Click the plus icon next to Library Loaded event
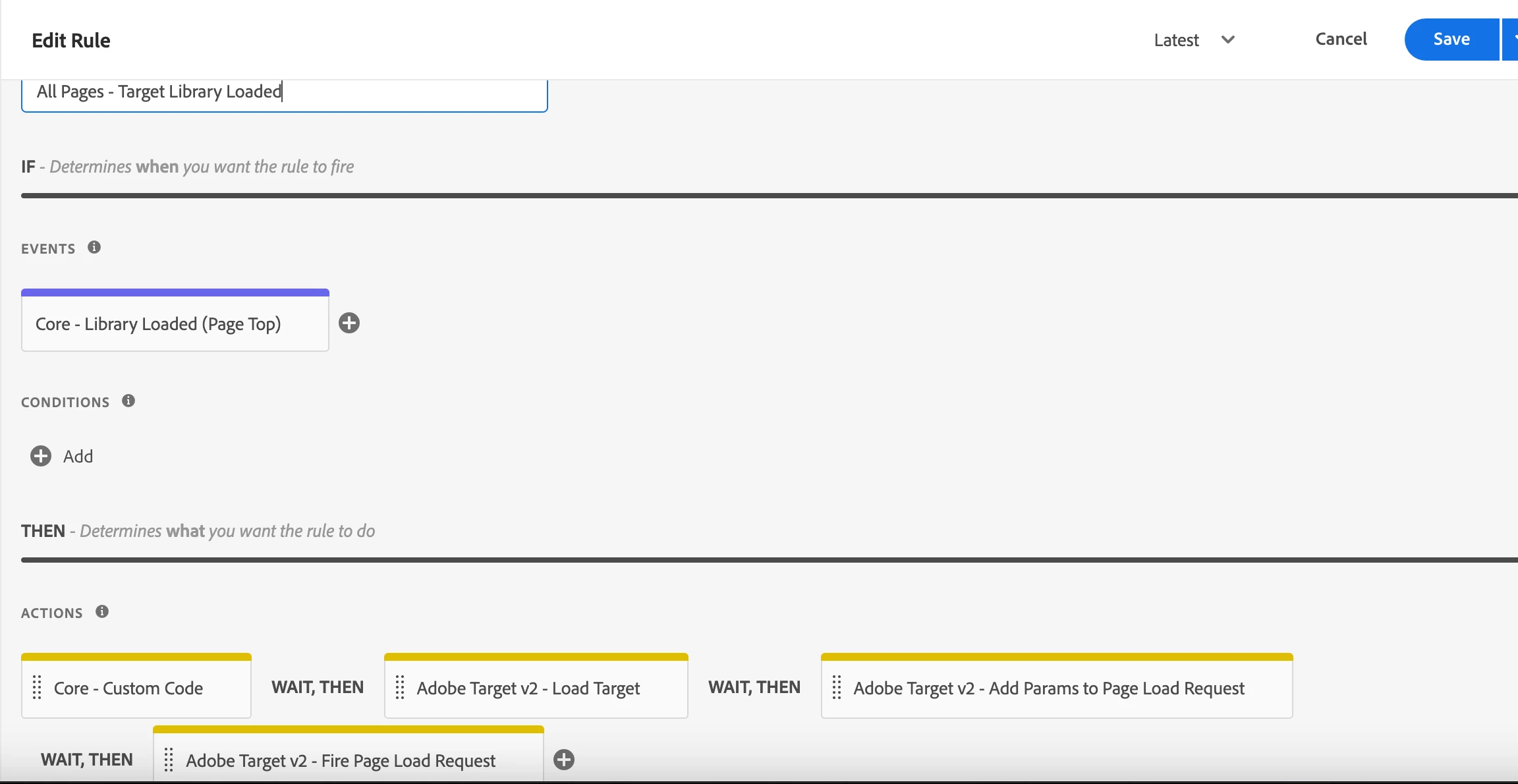Viewport: 1518px width, 784px height. 349,323
